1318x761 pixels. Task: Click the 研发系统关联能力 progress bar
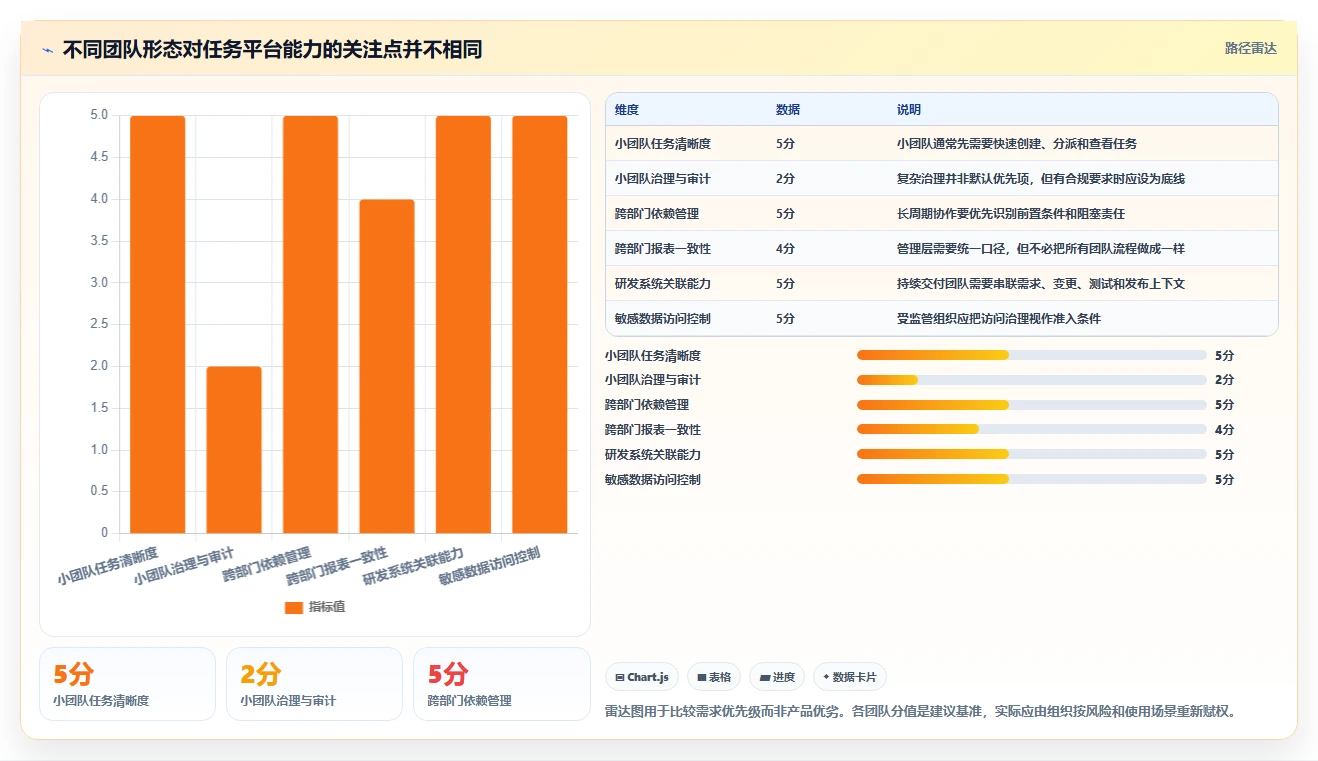[1032, 455]
